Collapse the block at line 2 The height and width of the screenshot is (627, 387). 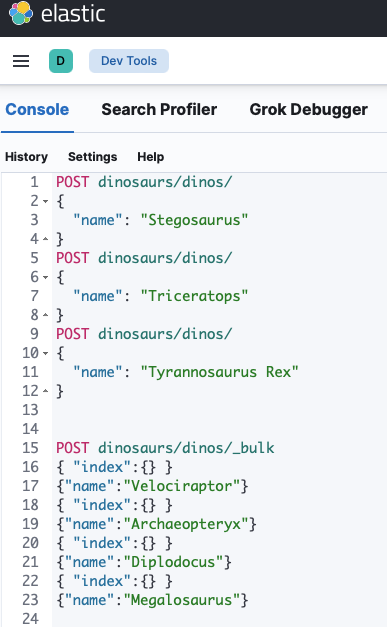pos(46,201)
